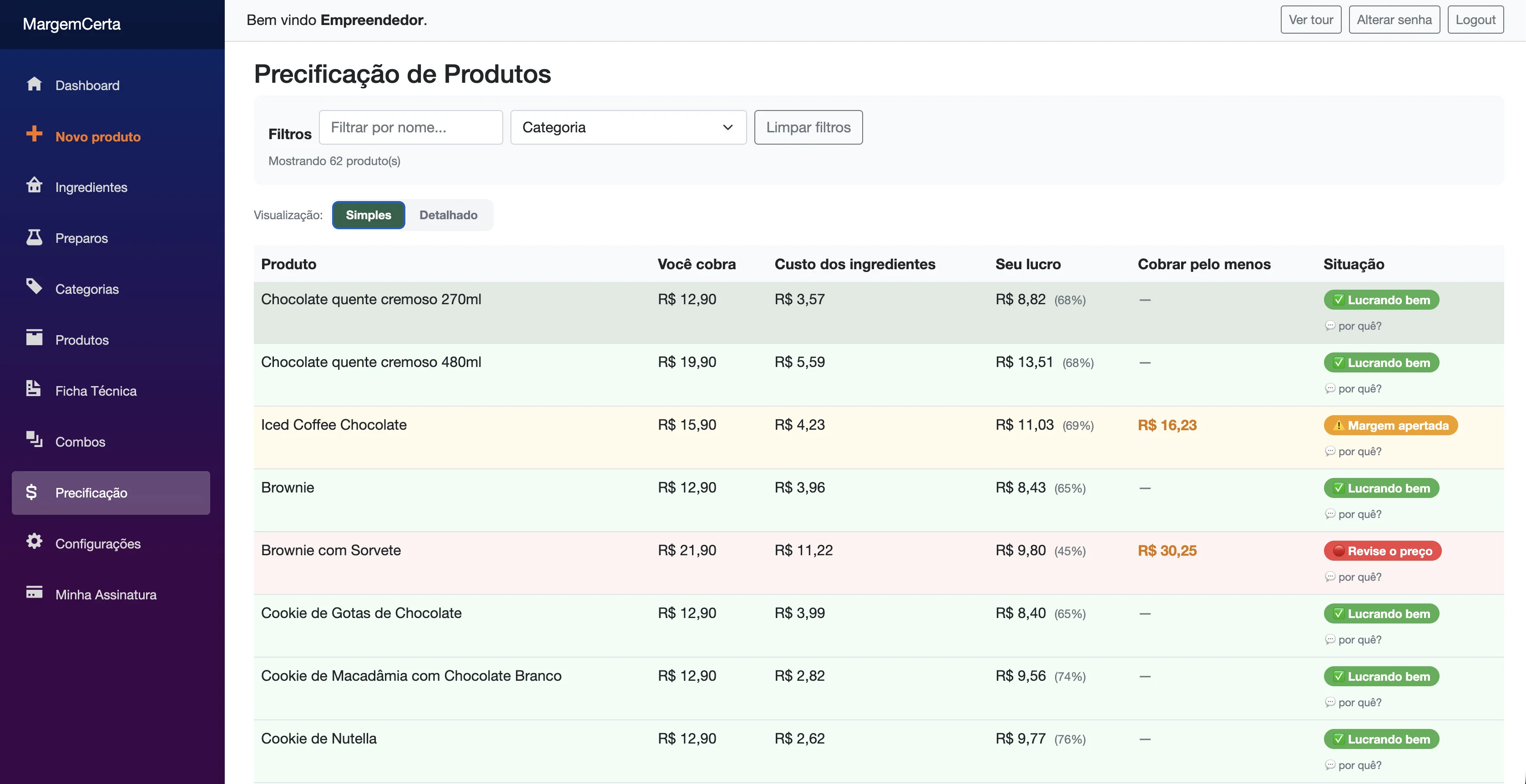Click Margem apertada badge for Iced Coffee Chocolate
This screenshot has height=784, width=1526.
coord(1390,425)
